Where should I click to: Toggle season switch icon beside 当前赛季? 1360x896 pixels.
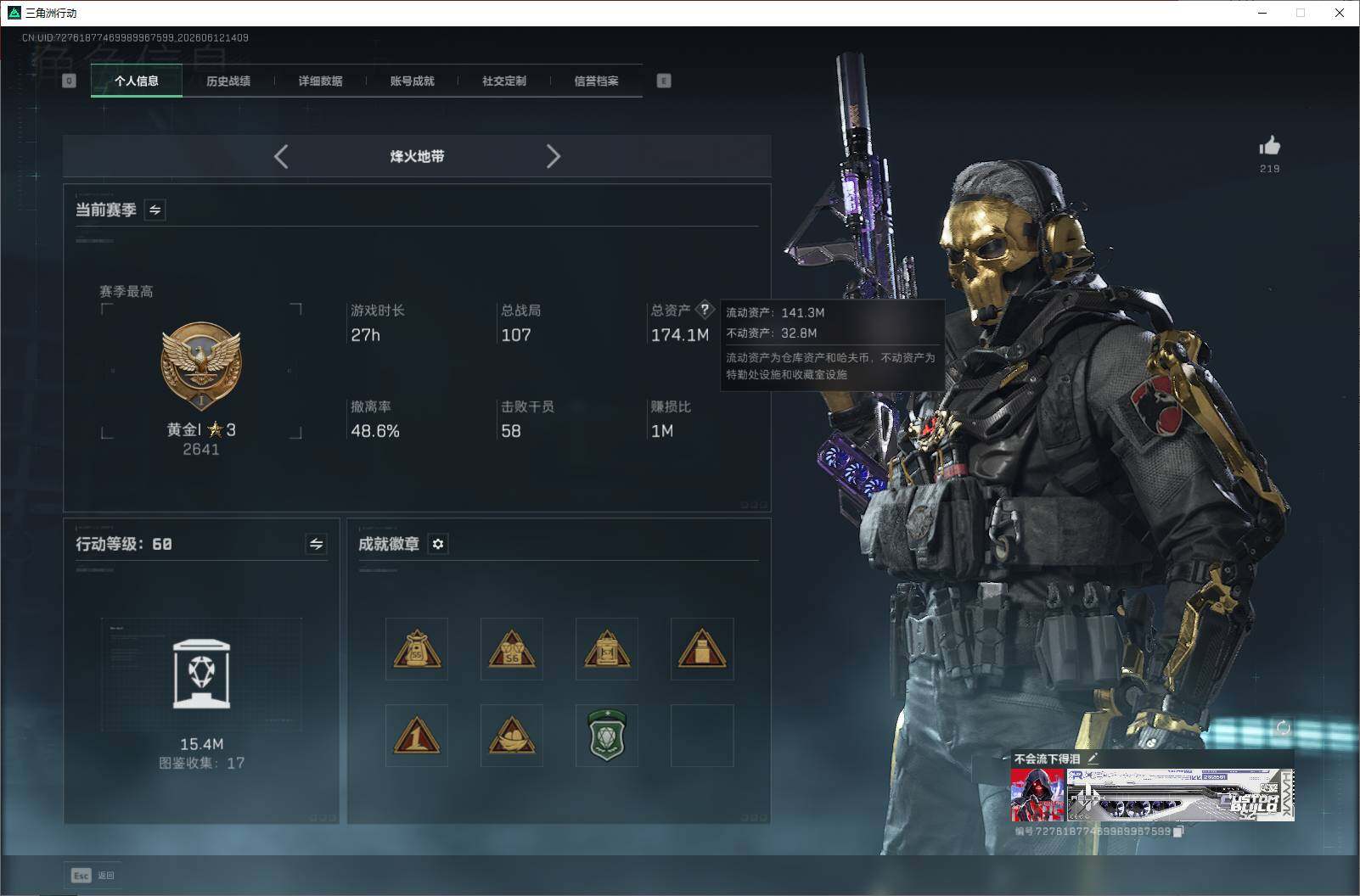click(x=155, y=210)
